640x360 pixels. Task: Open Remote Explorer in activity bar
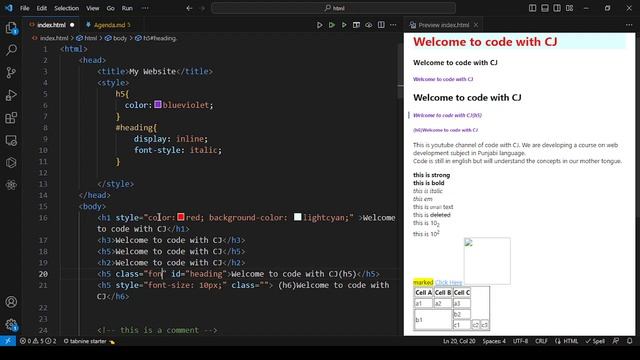coord(11,140)
